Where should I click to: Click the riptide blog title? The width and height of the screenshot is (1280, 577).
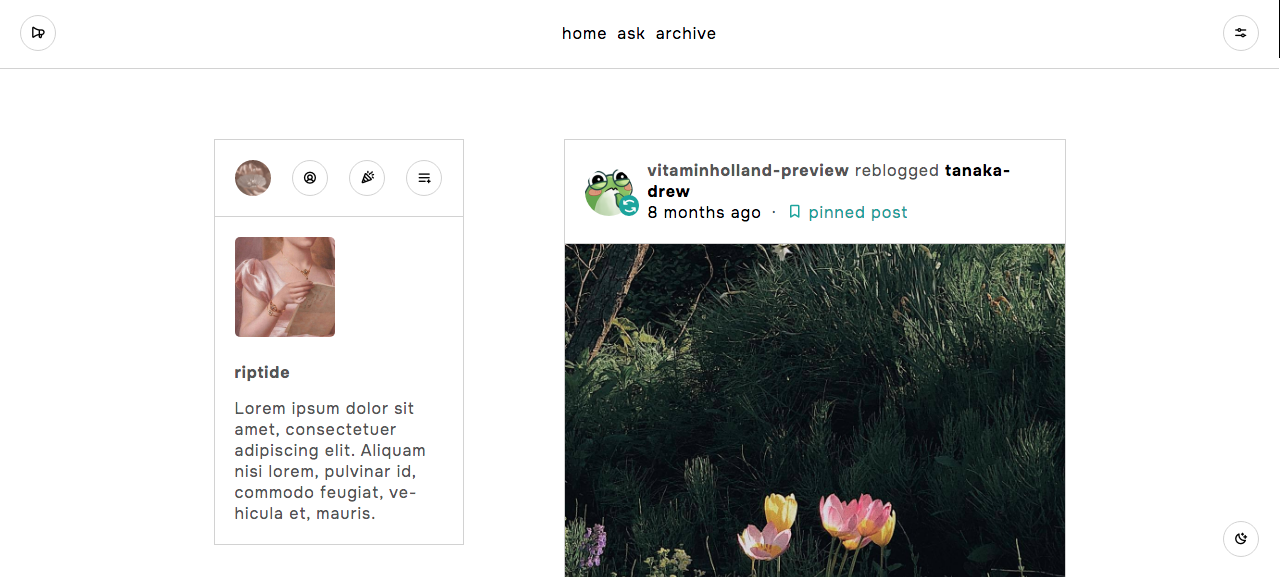[262, 372]
